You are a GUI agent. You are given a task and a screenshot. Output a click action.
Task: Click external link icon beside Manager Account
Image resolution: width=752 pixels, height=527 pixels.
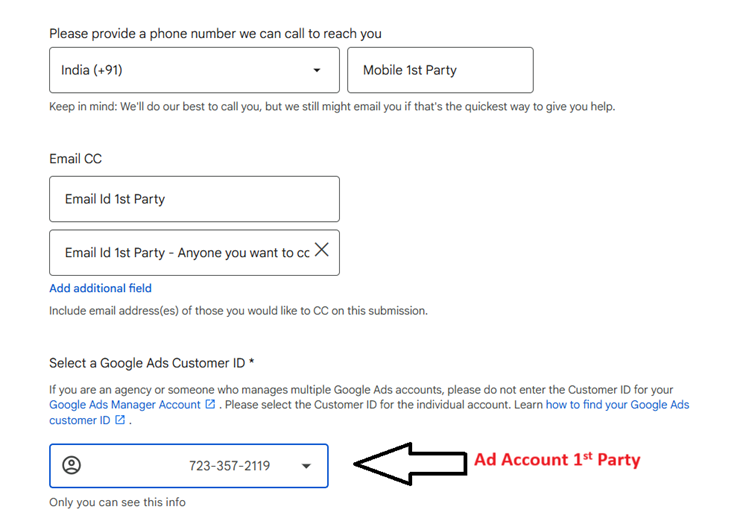pos(210,404)
